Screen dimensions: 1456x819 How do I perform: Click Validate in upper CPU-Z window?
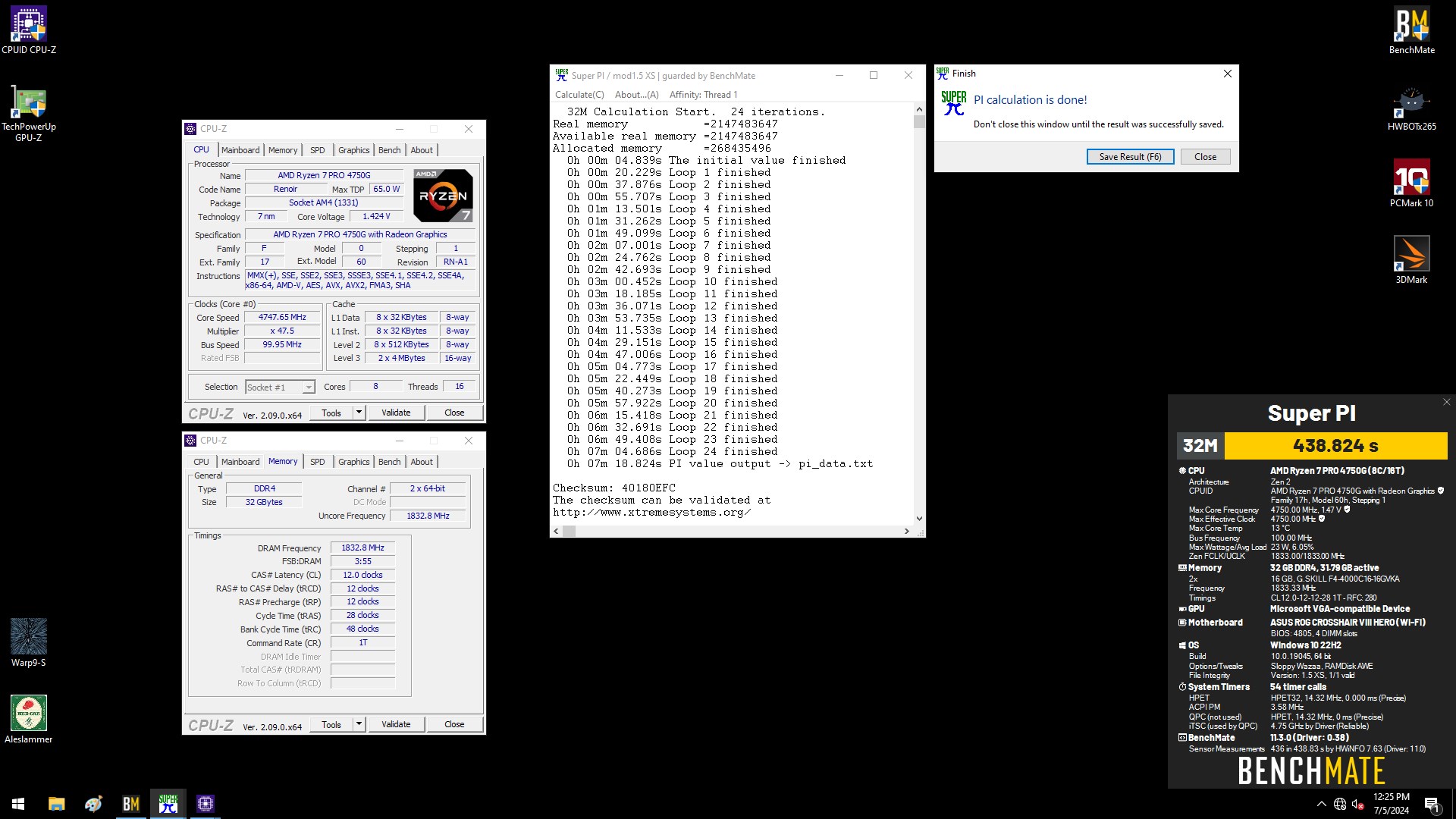396,413
